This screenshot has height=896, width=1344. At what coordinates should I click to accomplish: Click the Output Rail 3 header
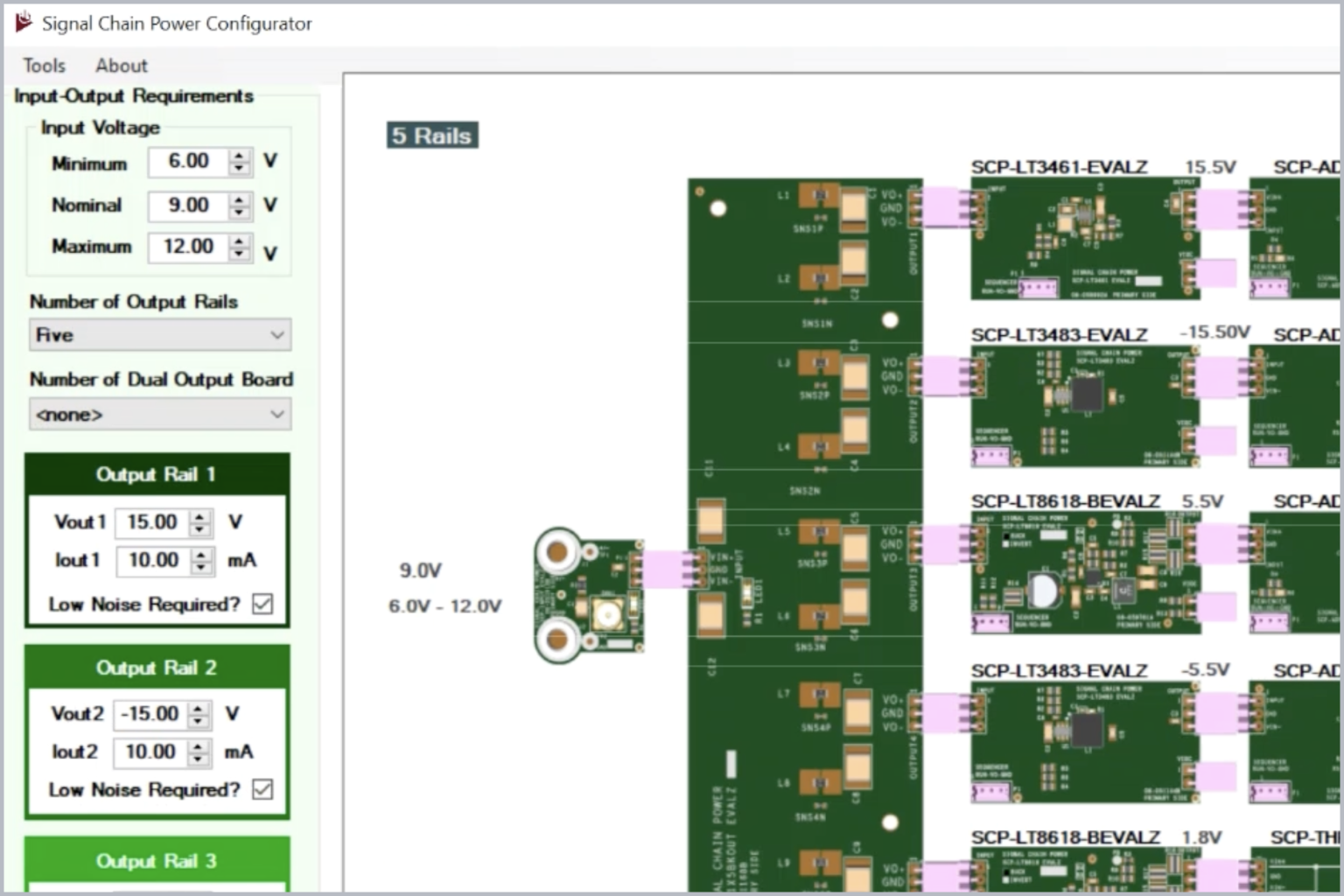click(157, 860)
